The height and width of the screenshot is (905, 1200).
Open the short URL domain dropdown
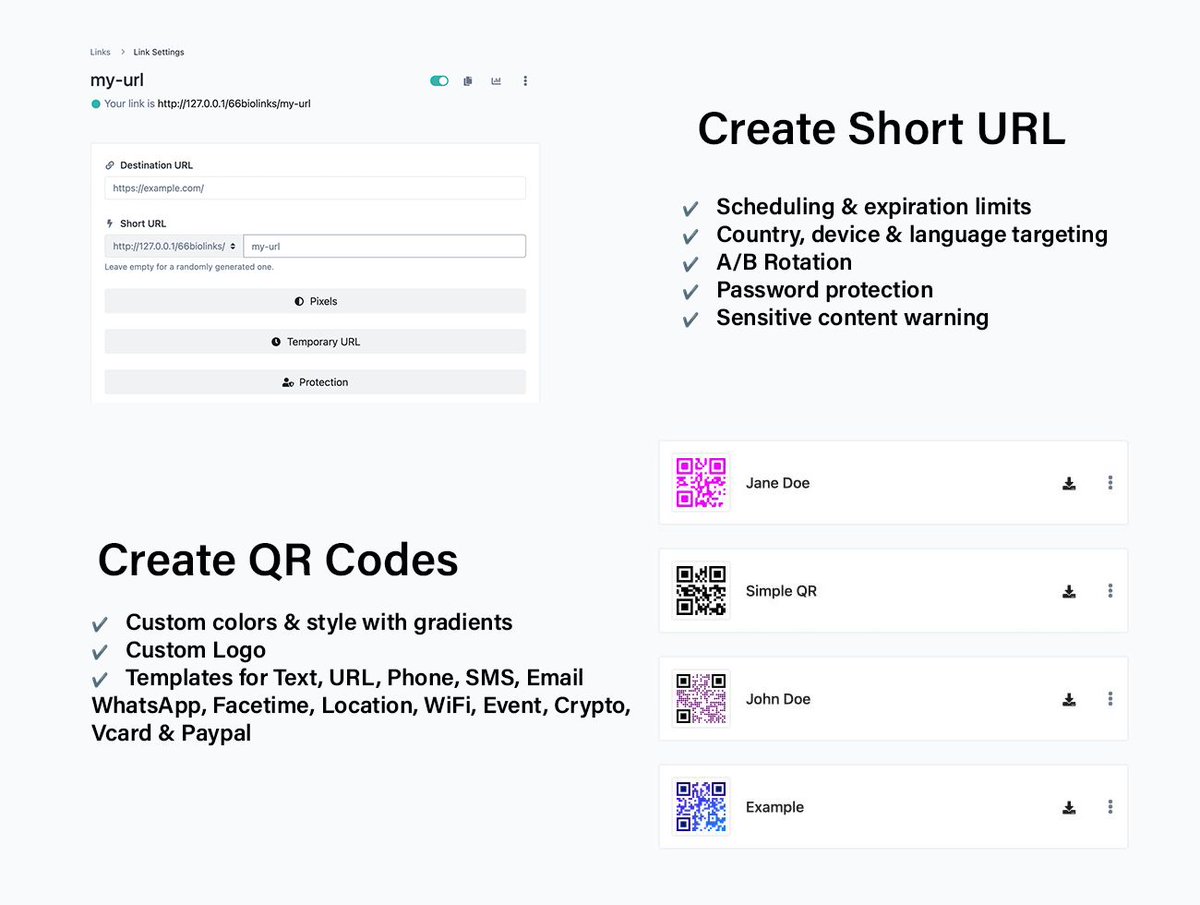174,246
